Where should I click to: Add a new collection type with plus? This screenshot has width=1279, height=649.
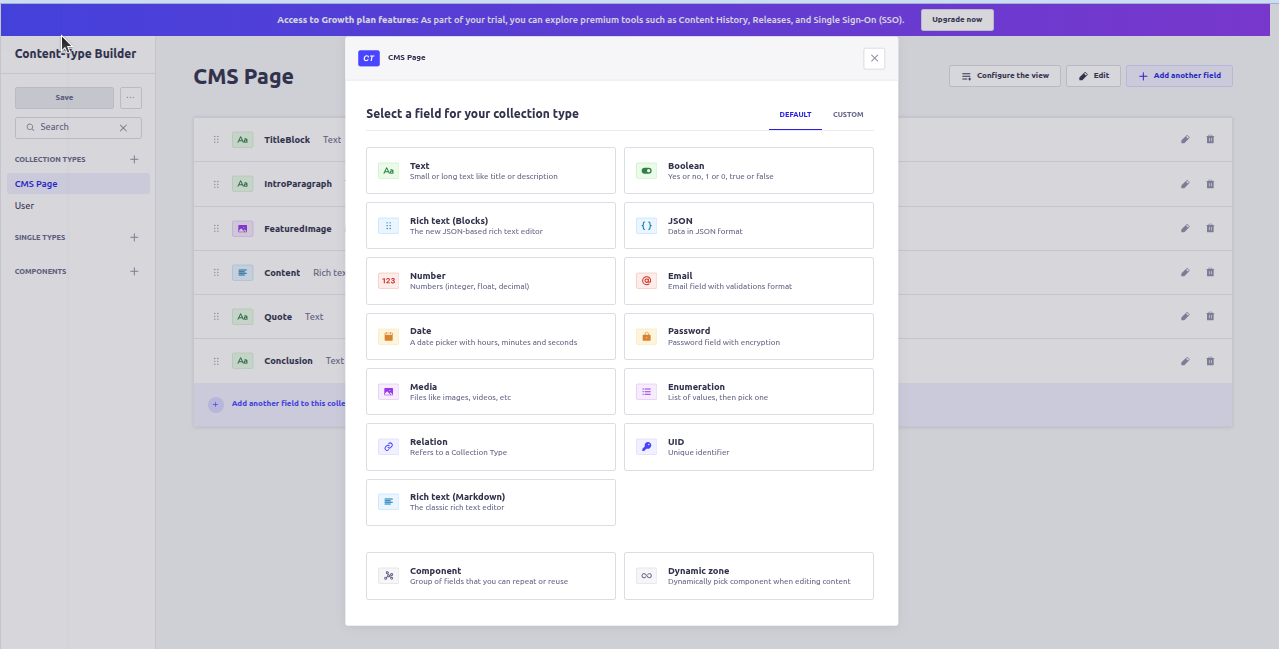(134, 160)
